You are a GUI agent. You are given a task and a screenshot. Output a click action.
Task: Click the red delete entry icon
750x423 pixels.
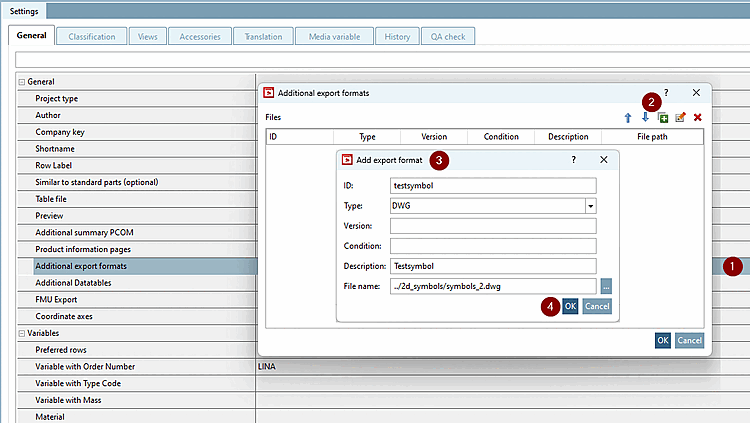[x=697, y=118]
